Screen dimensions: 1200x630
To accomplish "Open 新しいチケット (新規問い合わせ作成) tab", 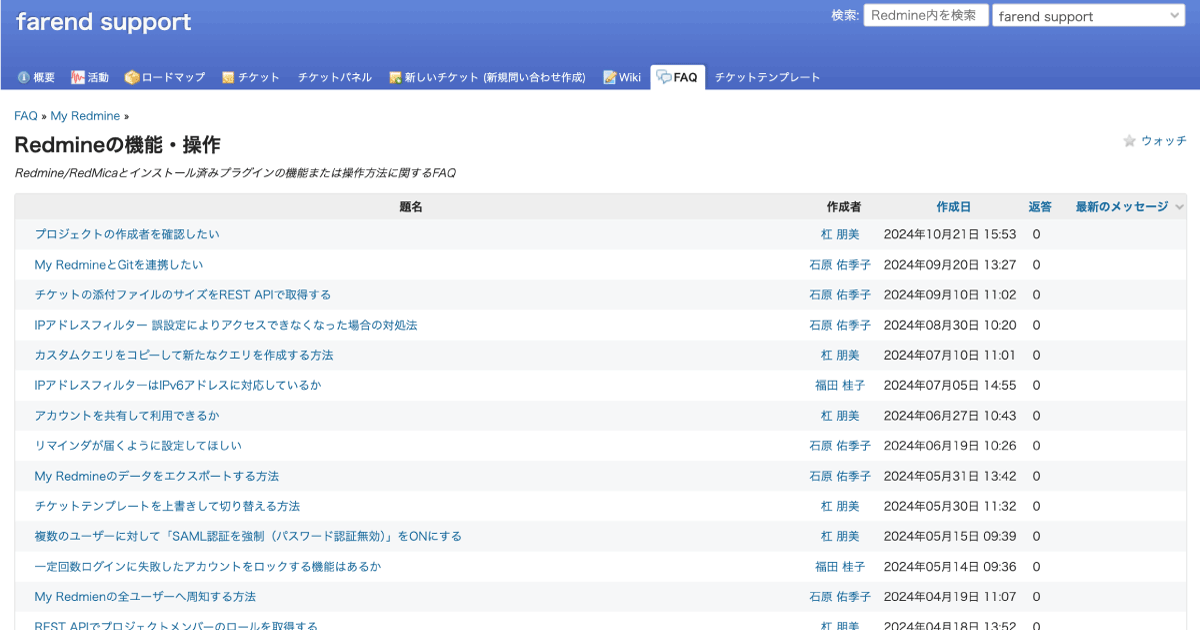I will [488, 77].
